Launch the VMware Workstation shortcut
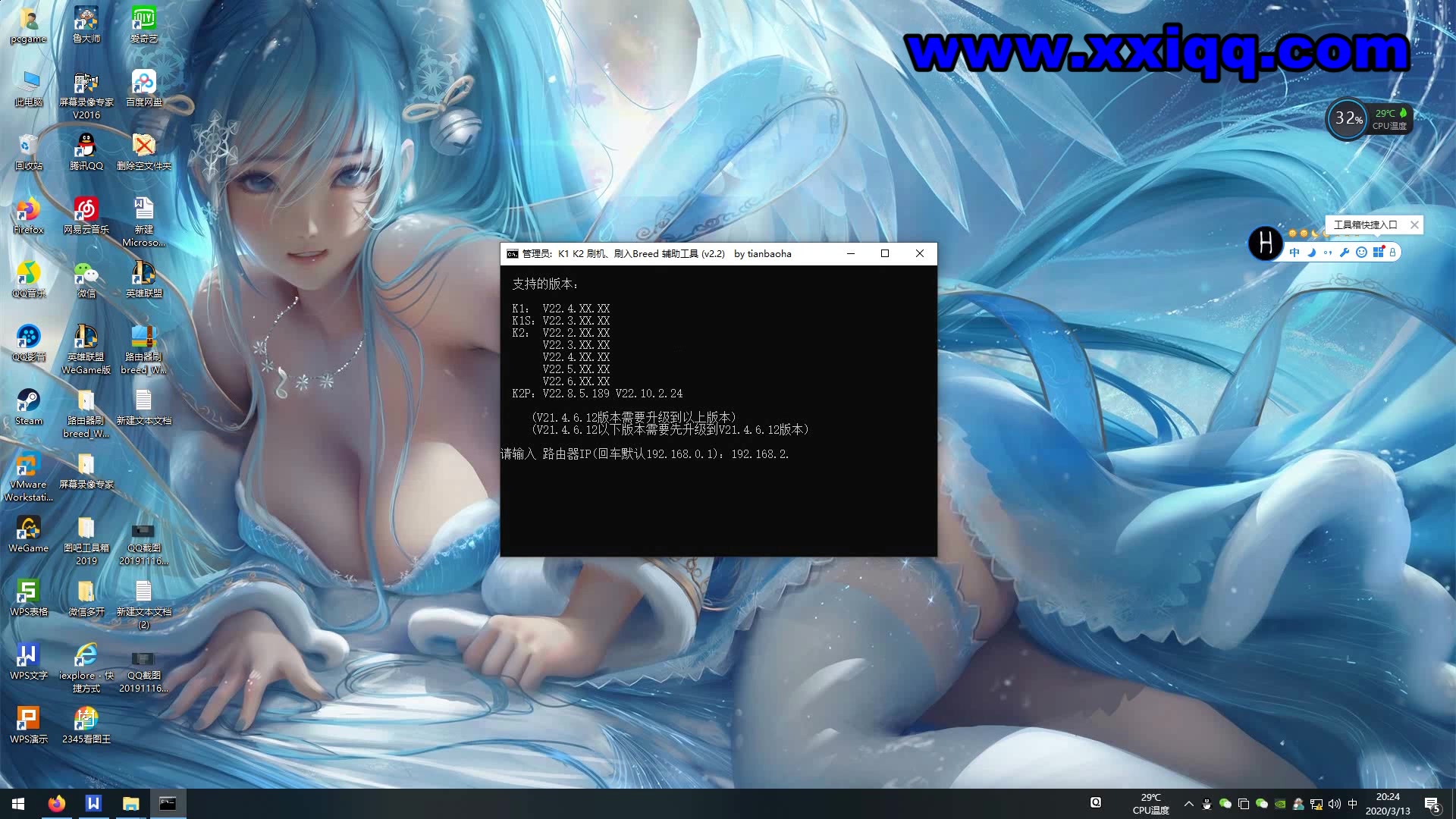The width and height of the screenshot is (1456, 819). coord(28,464)
